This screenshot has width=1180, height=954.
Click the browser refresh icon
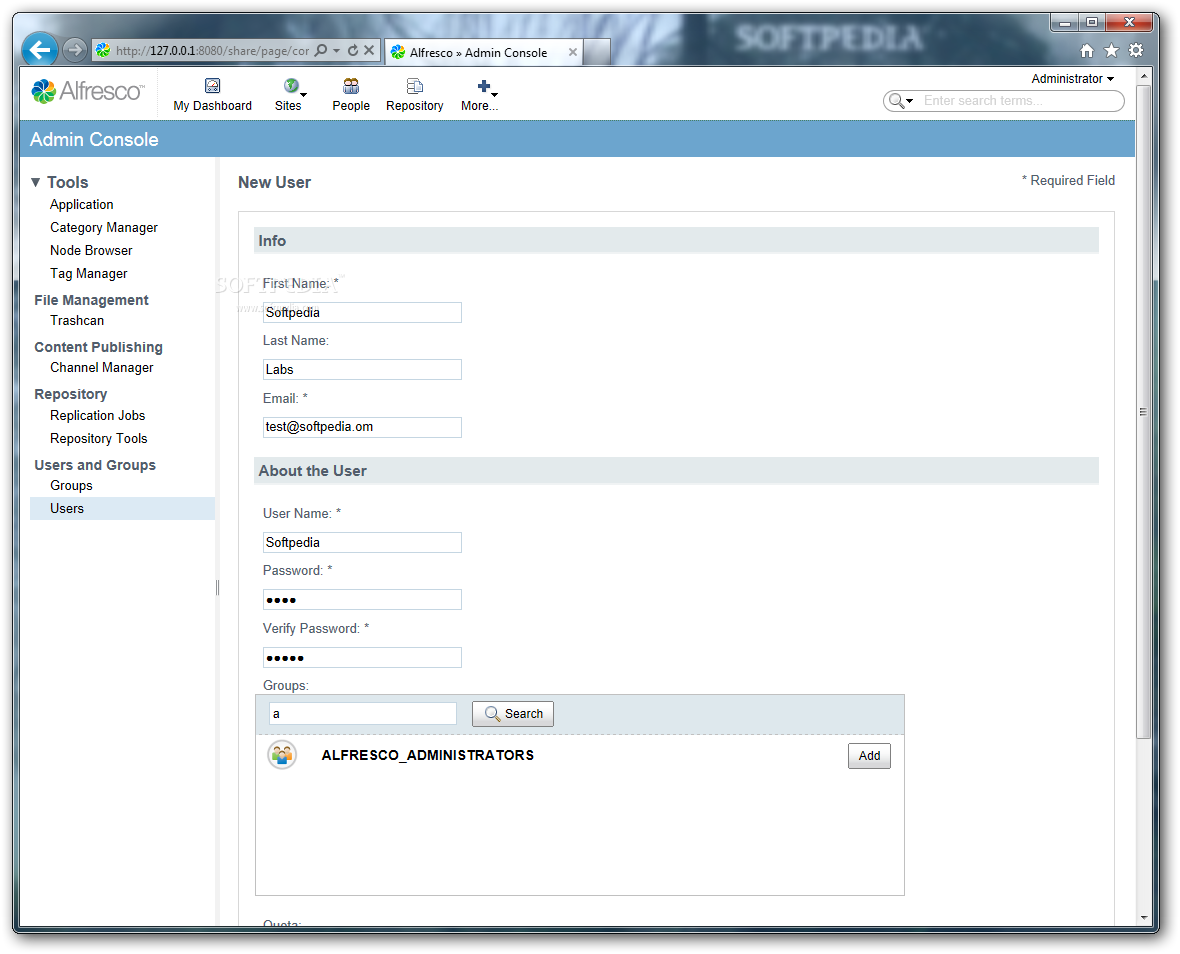[x=352, y=50]
